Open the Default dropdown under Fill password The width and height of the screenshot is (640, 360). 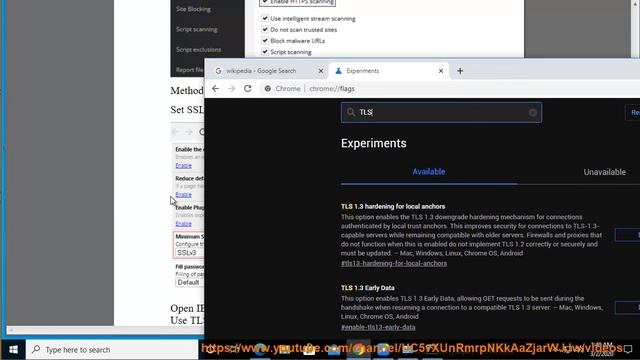[189, 282]
